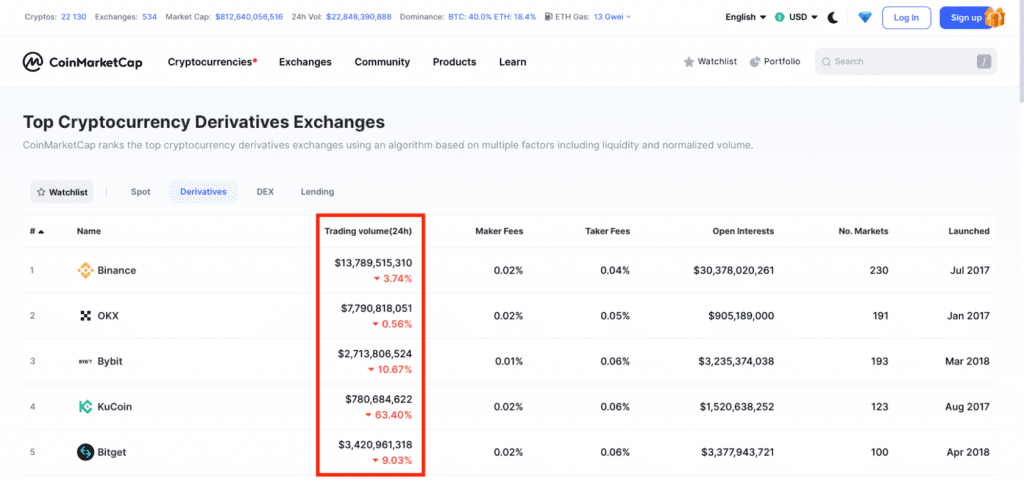Open the English language dropdown

coord(746,18)
